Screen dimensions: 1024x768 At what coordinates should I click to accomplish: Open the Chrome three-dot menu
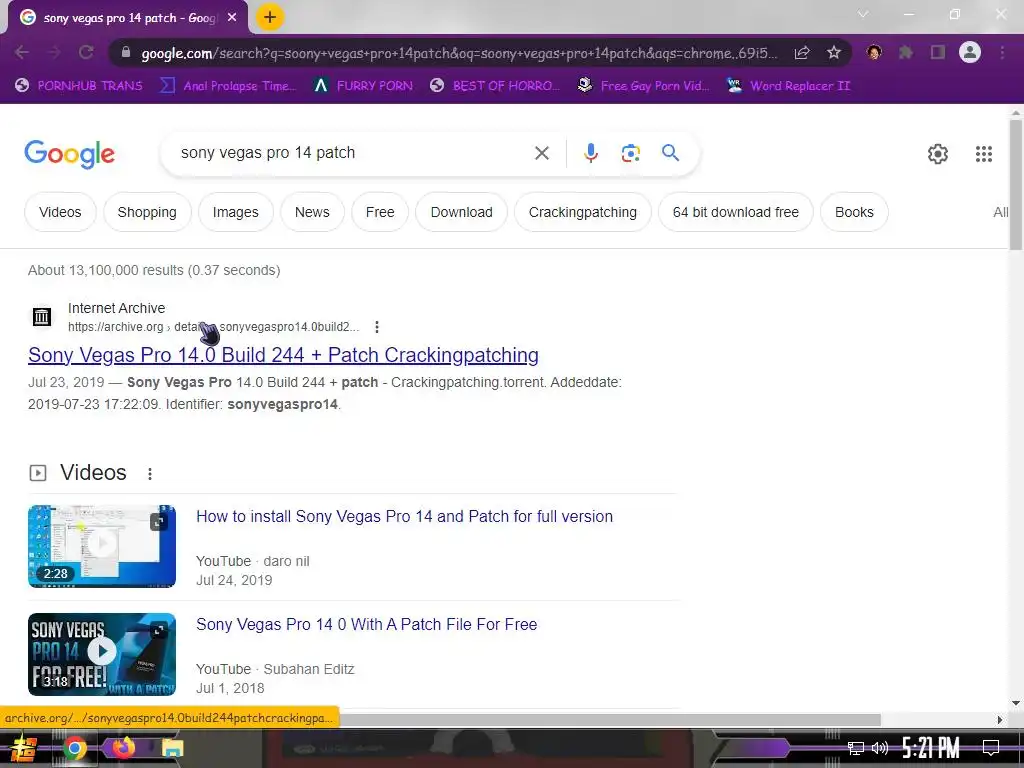[1002, 52]
